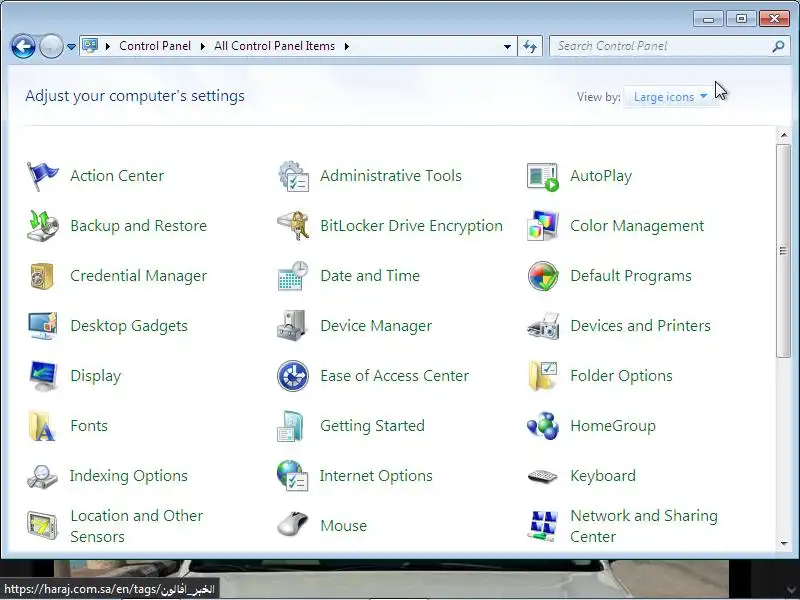
Task: Click the Display link text
Action: click(x=96, y=376)
